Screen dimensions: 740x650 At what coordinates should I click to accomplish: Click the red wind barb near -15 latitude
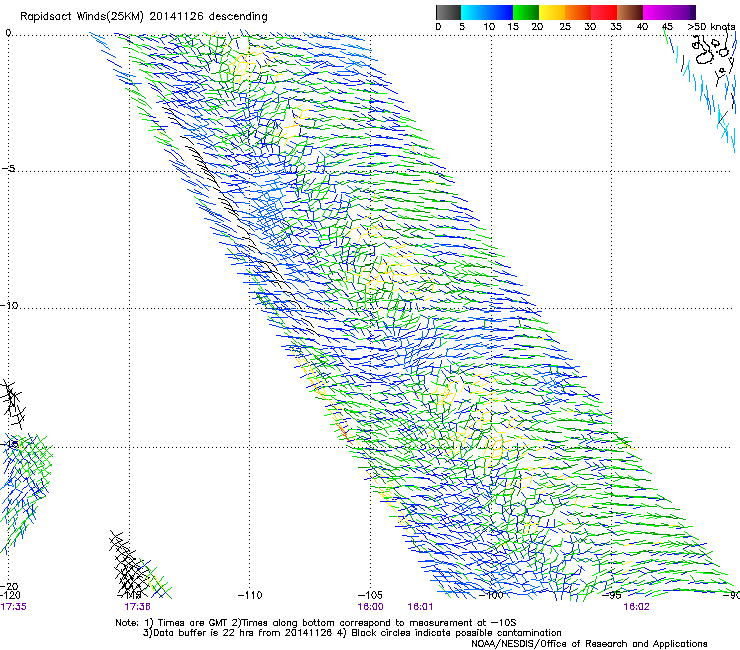[344, 432]
